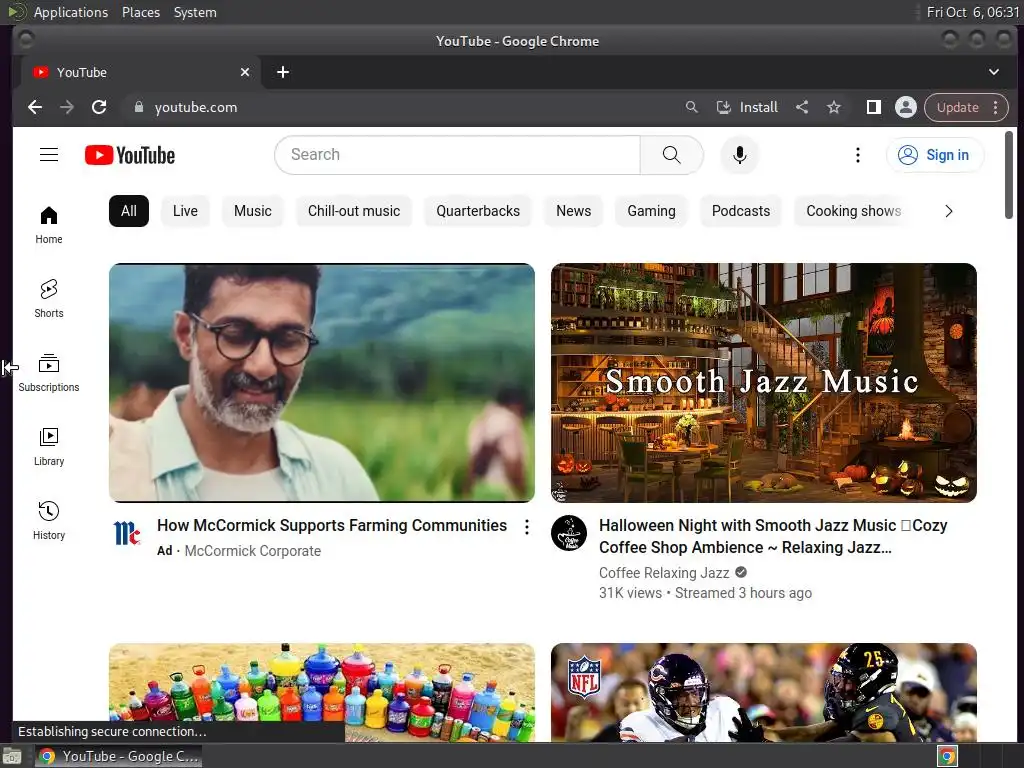Viewport: 1024px width, 768px height.
Task: Click the address bar zoom magnifier icon
Action: [x=691, y=107]
